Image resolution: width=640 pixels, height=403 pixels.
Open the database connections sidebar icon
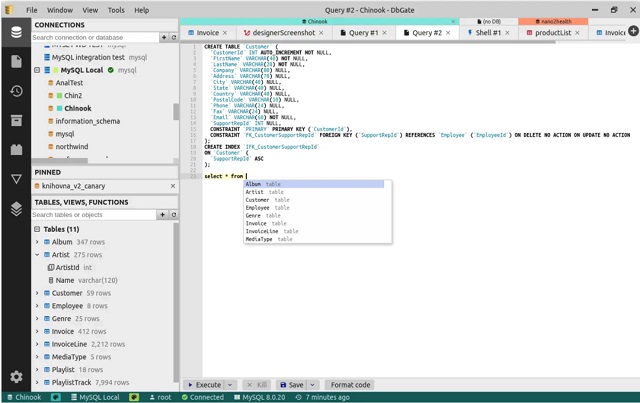coord(16,32)
